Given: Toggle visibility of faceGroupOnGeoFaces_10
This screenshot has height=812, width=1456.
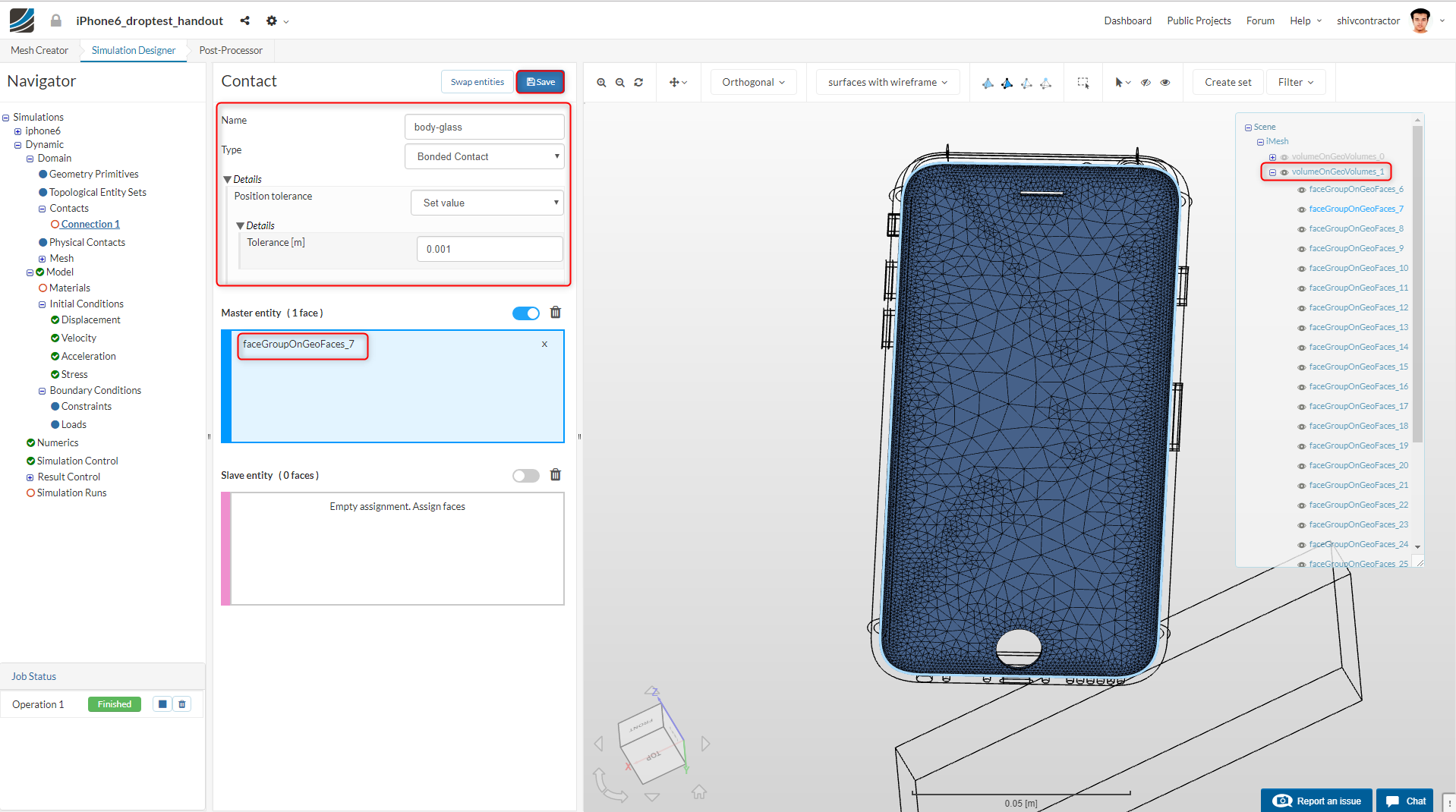Looking at the screenshot, I should tap(1301, 269).
